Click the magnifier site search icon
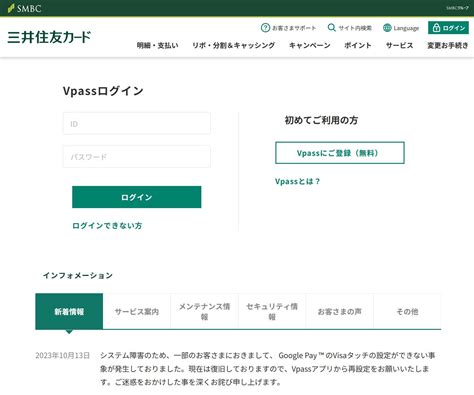This screenshot has width=474, height=395. [331, 28]
